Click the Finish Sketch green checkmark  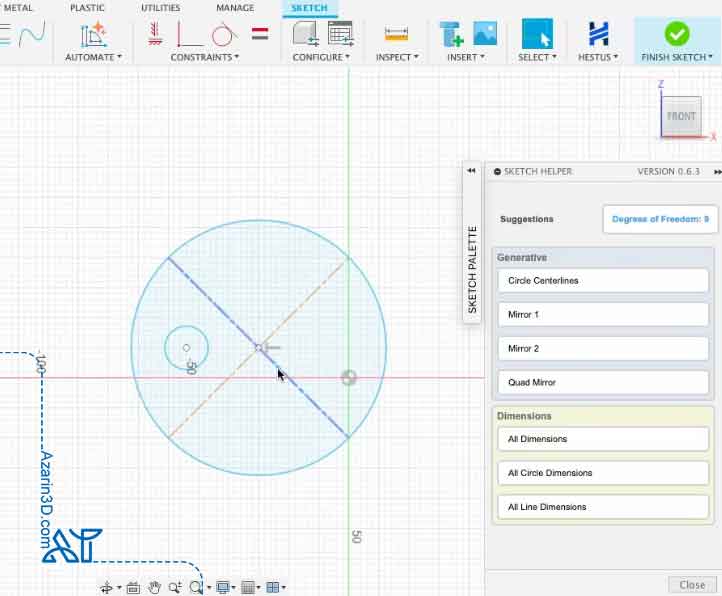click(x=677, y=34)
